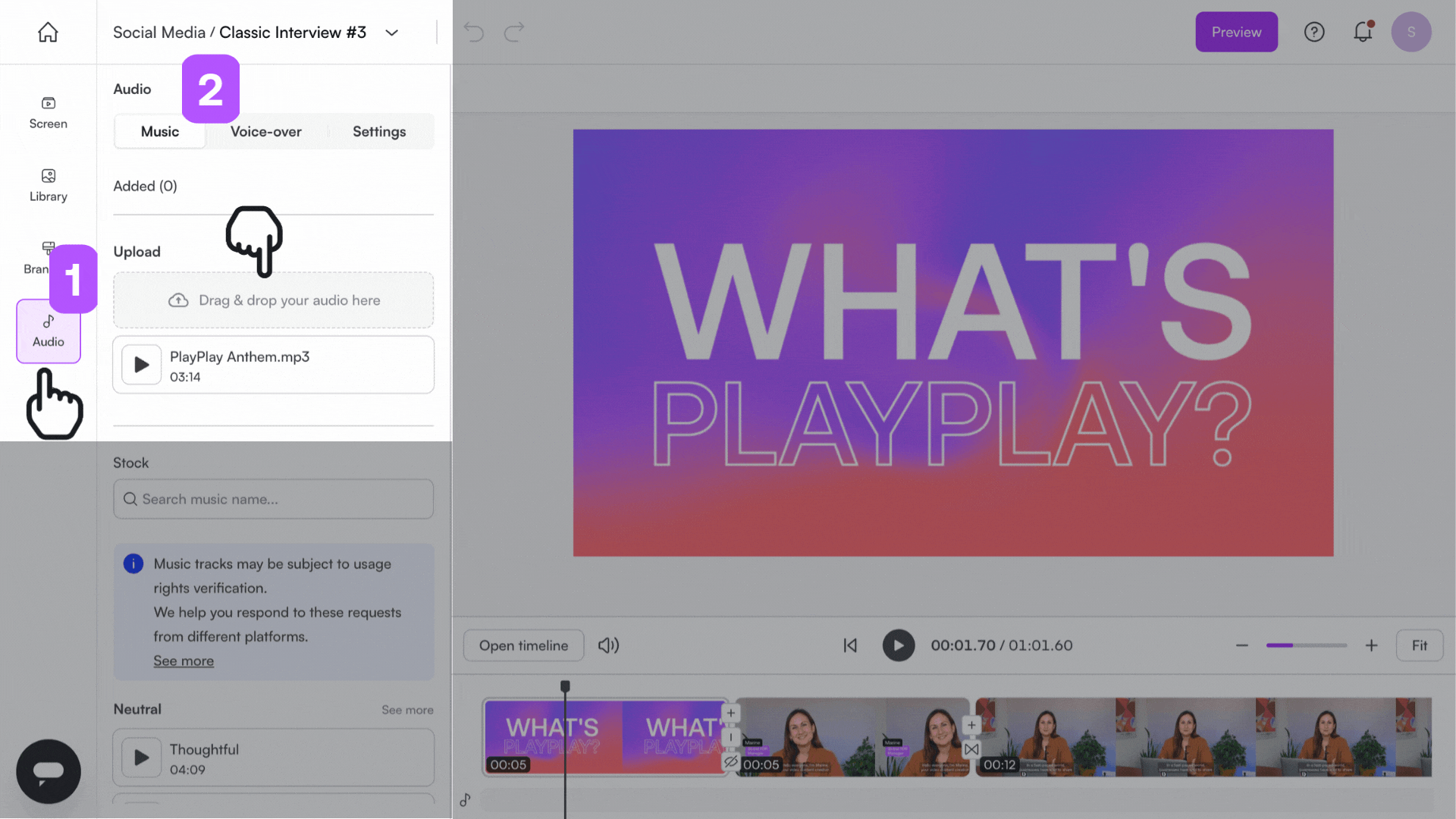Toggle hide on the first screen clip
Image resolution: width=1456 pixels, height=819 pixels.
pos(731,761)
